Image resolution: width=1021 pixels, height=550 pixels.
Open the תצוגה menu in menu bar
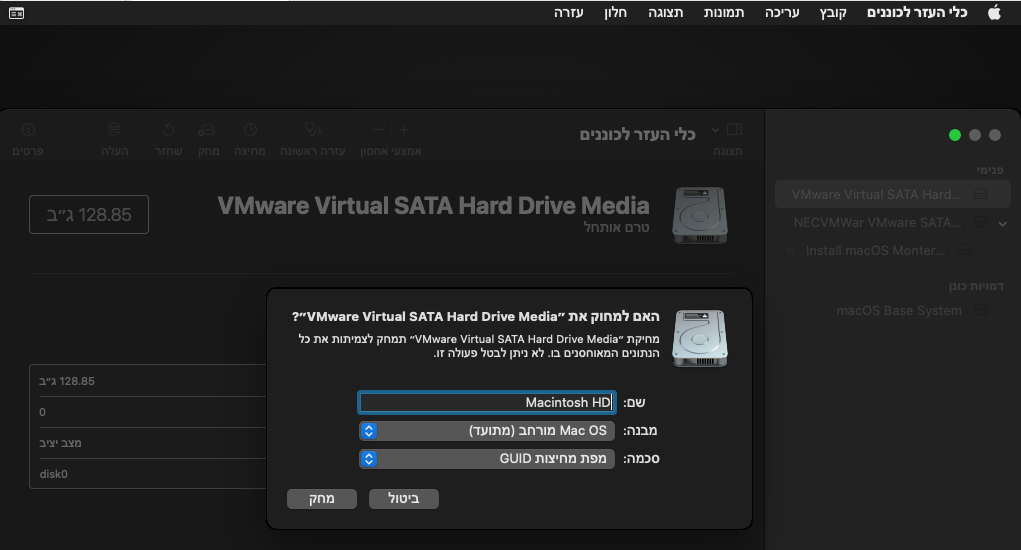pyautogui.click(x=665, y=12)
